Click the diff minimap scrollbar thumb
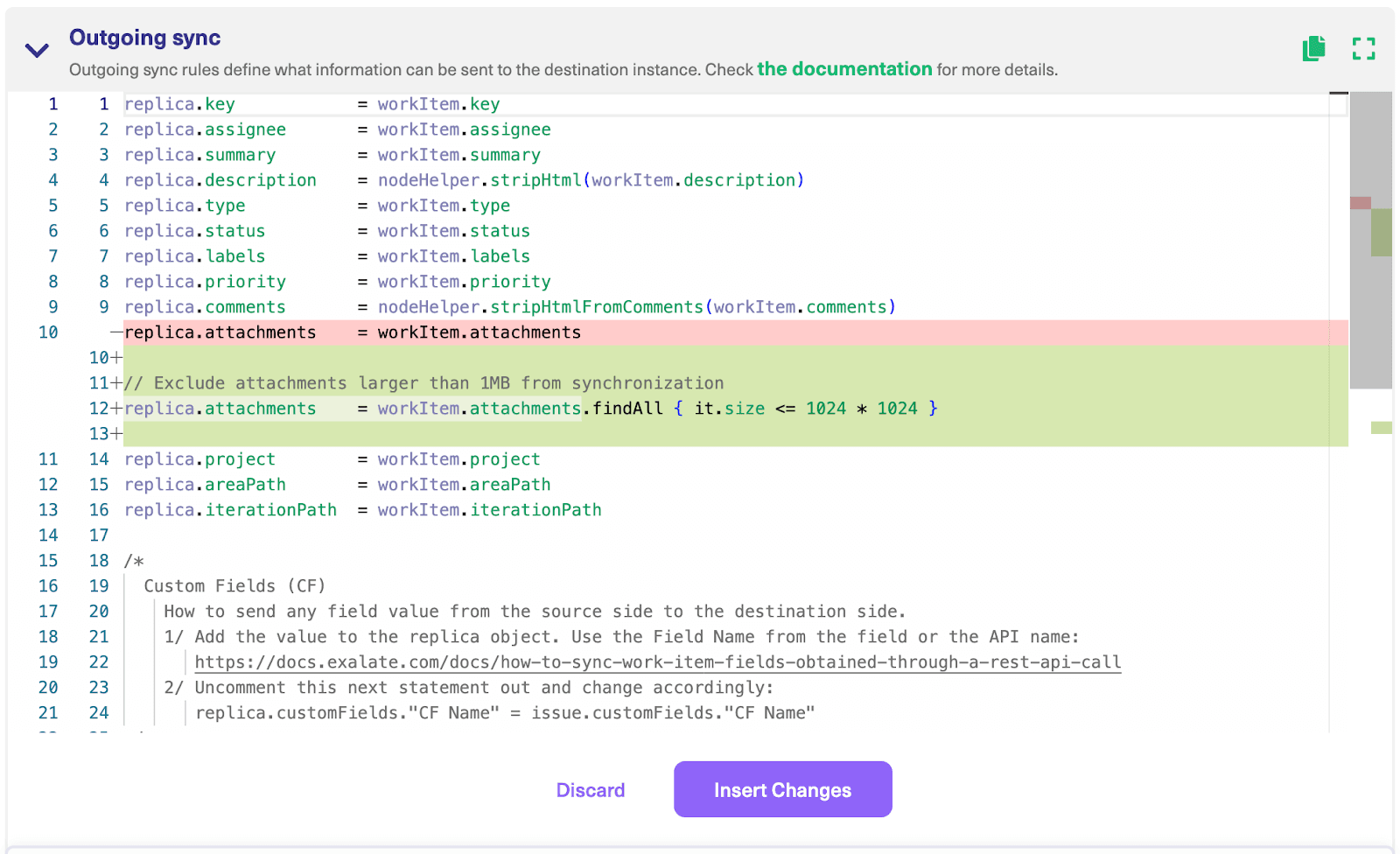The height and width of the screenshot is (854, 1400). [x=1370, y=241]
